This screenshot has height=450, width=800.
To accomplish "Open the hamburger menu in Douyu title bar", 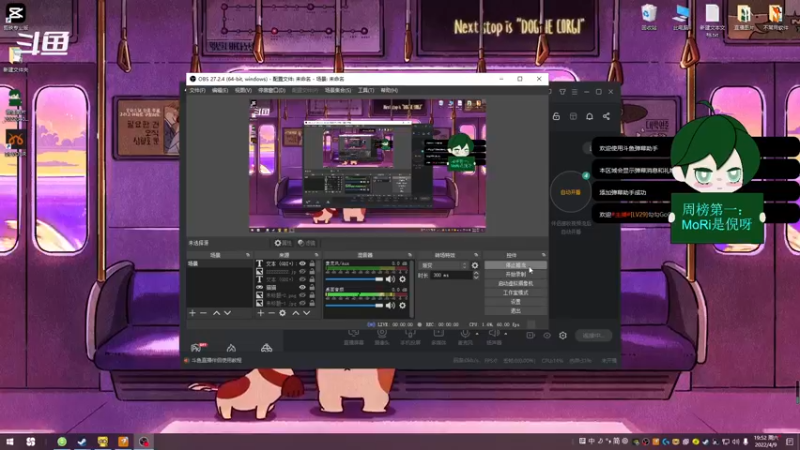I will click(574, 92).
